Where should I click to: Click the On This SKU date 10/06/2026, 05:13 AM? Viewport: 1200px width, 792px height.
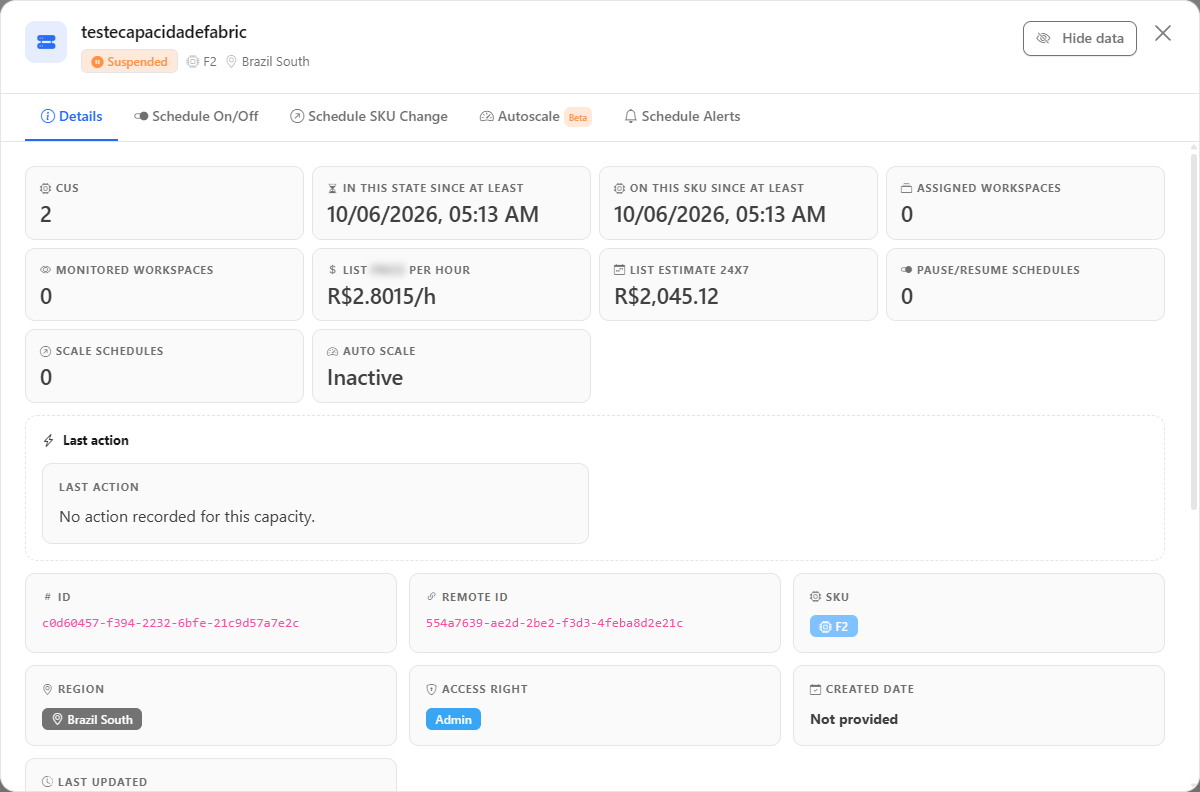tap(720, 214)
